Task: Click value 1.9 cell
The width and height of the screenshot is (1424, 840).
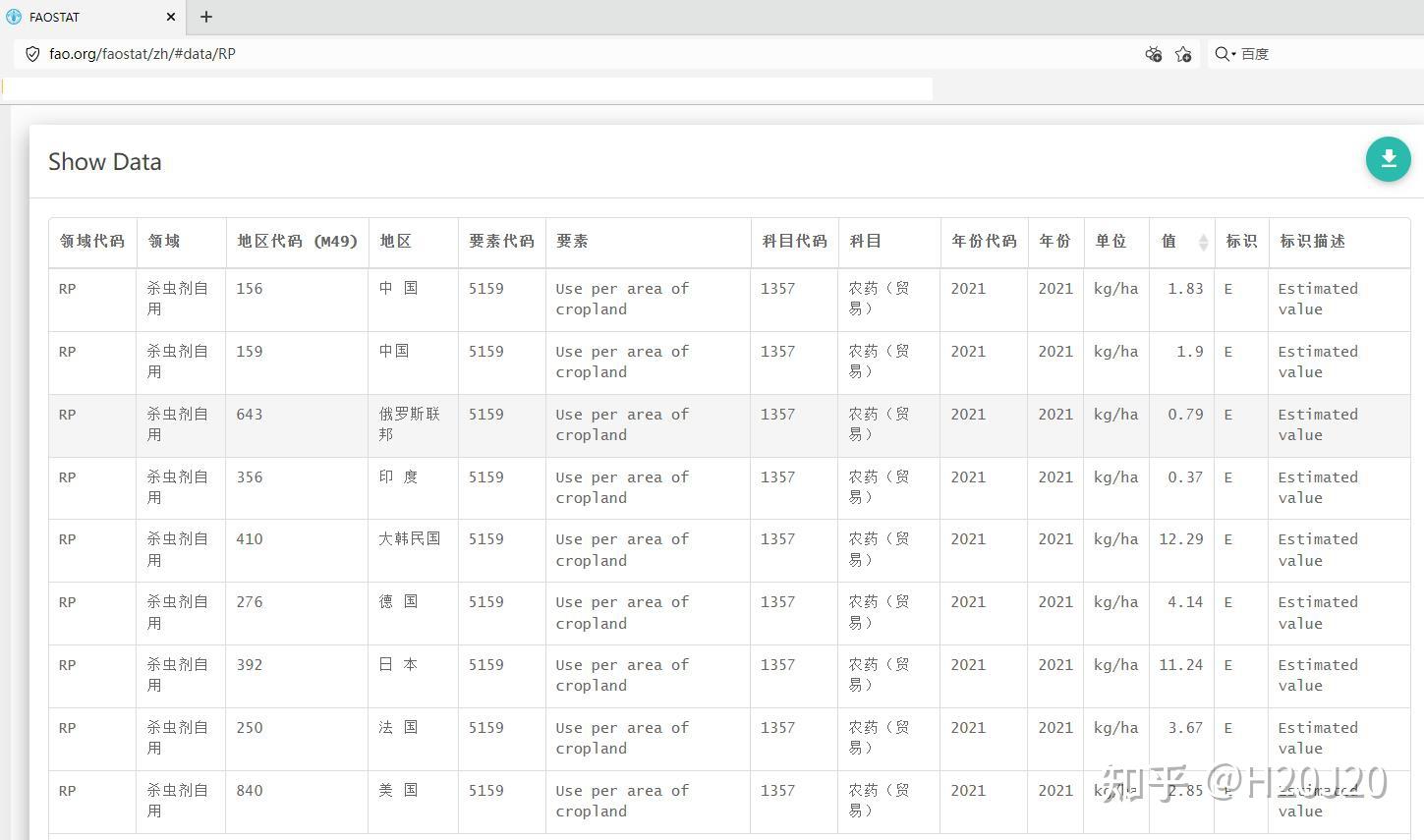Action: tap(1182, 363)
